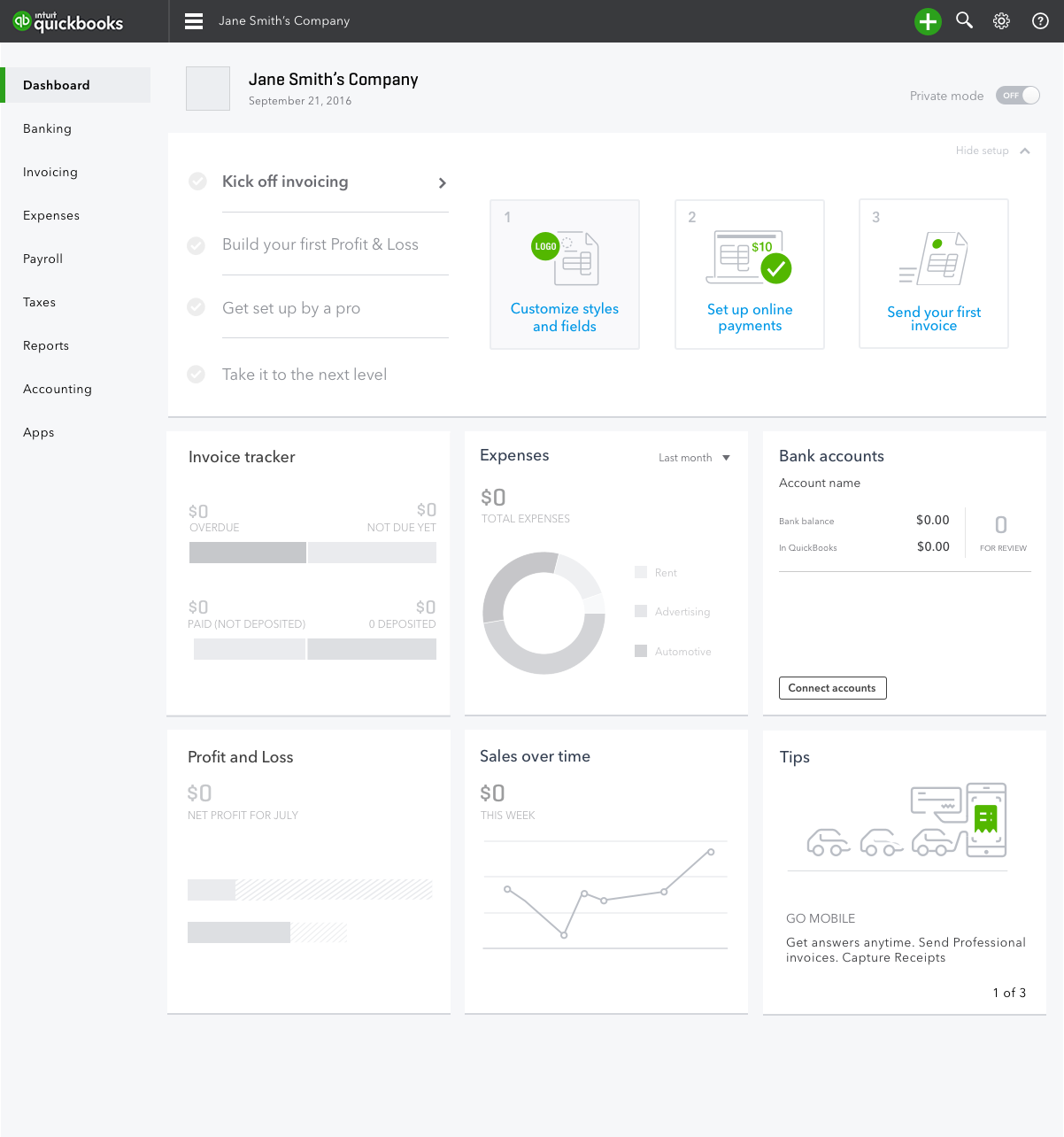Toggle Private mode switch
1064x1137 pixels.
tap(1017, 96)
